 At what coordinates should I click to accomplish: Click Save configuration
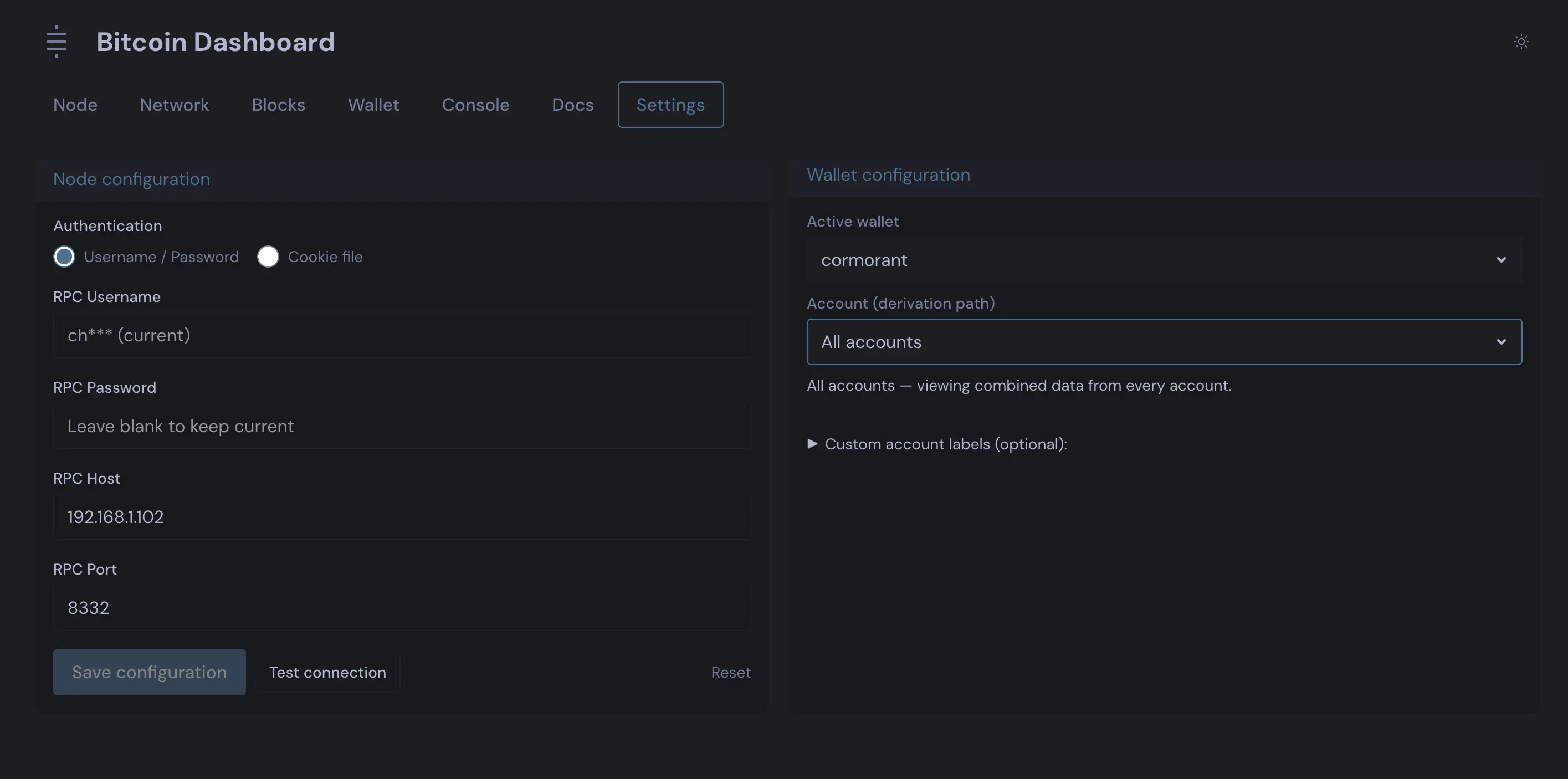click(x=149, y=672)
